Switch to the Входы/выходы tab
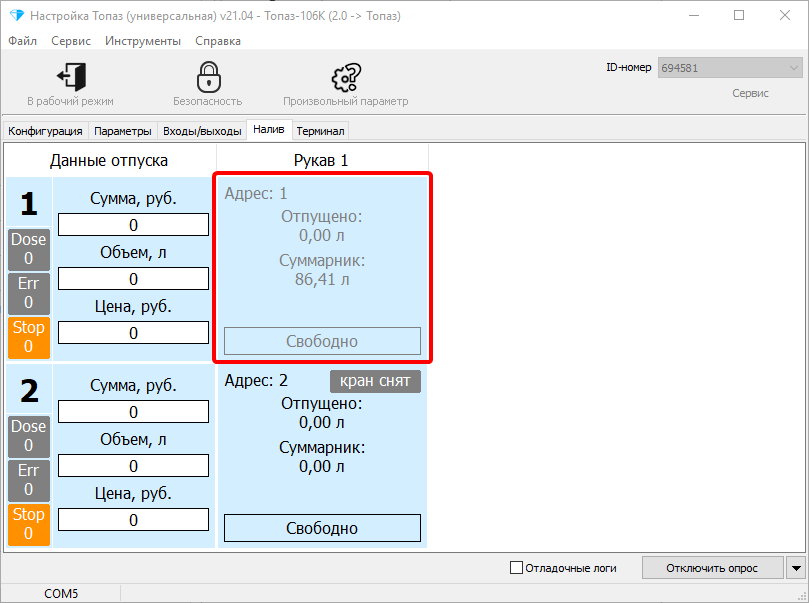 202,131
